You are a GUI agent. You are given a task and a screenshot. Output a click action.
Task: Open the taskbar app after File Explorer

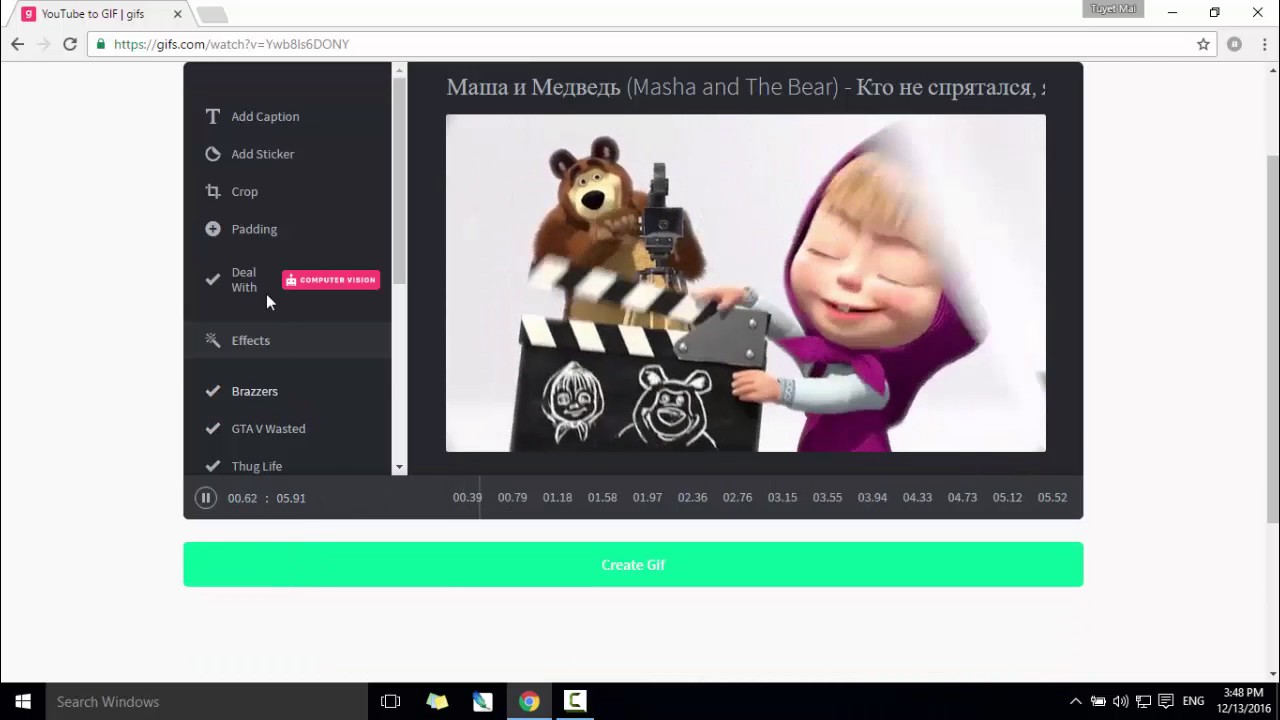tap(483, 701)
